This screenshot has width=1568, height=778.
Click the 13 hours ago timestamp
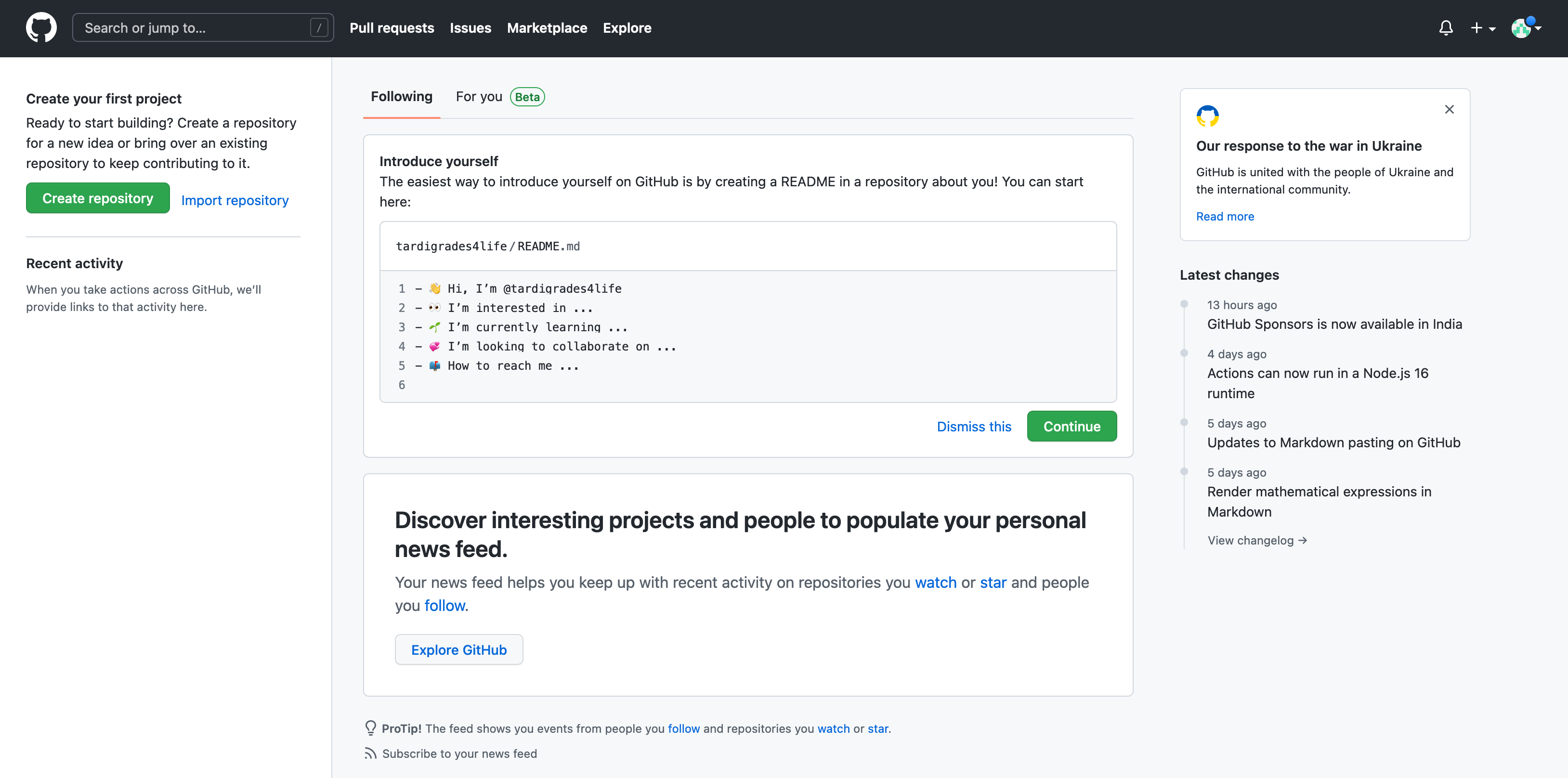click(x=1242, y=305)
